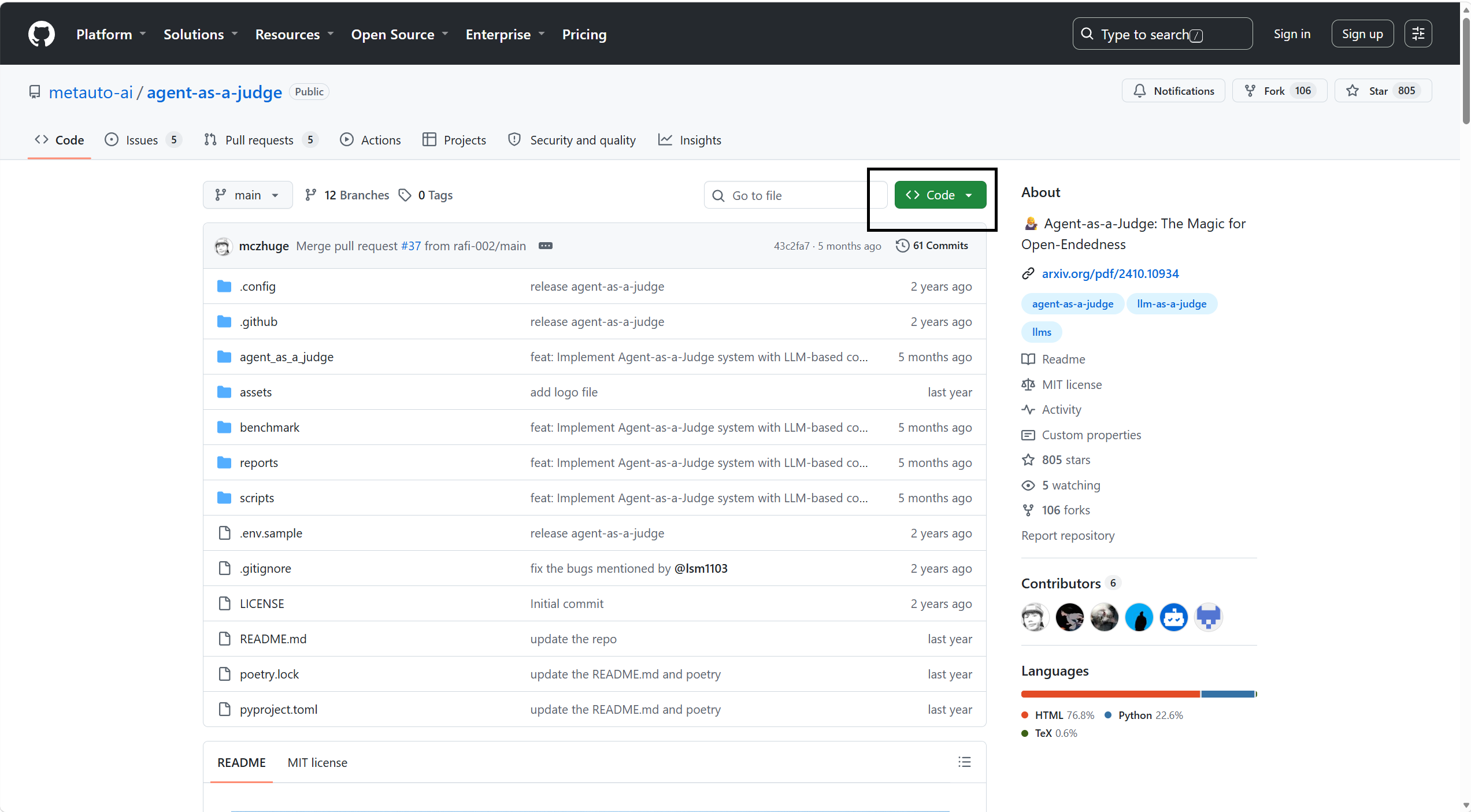Open the .gitignore file
This screenshot has width=1471, height=812.
point(266,569)
